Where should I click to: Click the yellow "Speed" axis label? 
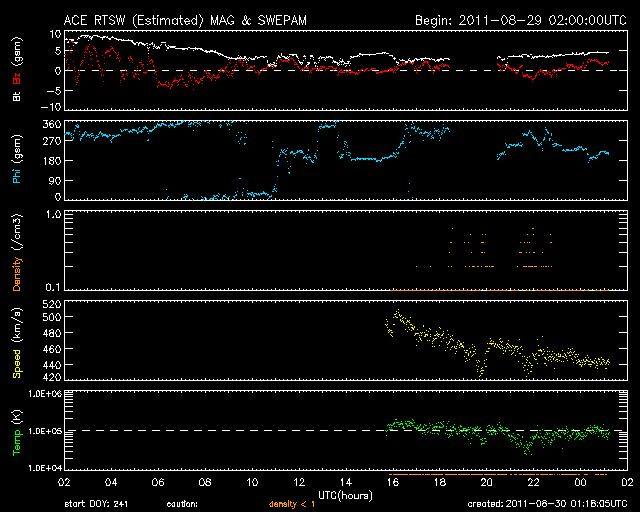17,364
